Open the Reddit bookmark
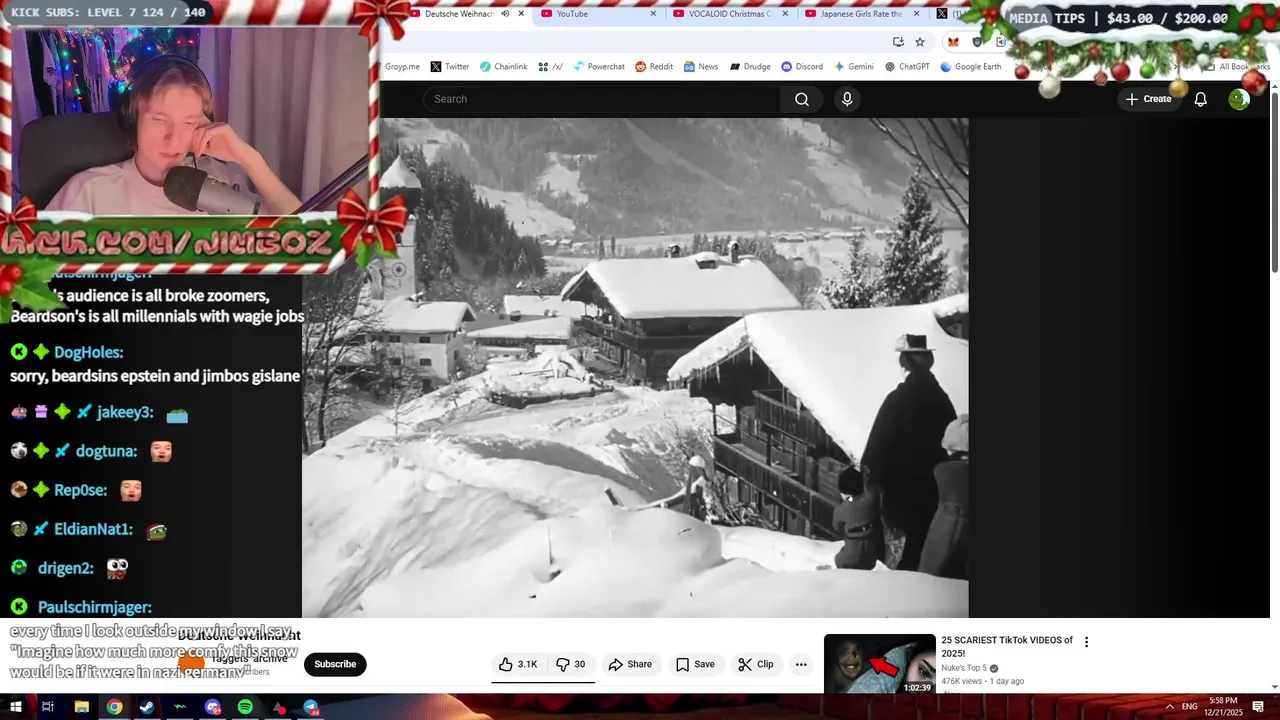 653,67
